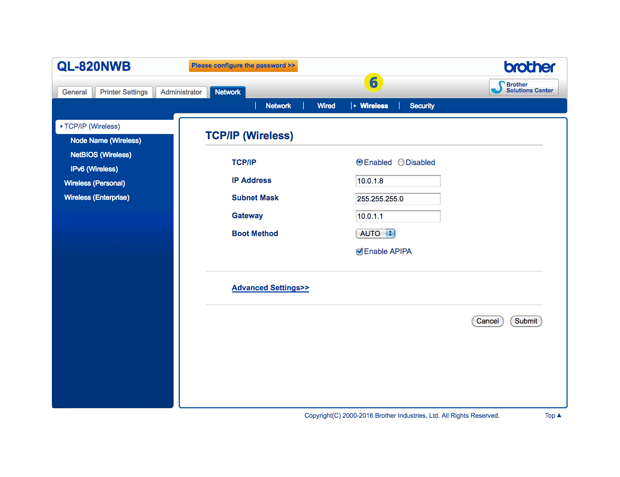This screenshot has width=620, height=477.
Task: Open the Security submenu item
Action: point(422,106)
